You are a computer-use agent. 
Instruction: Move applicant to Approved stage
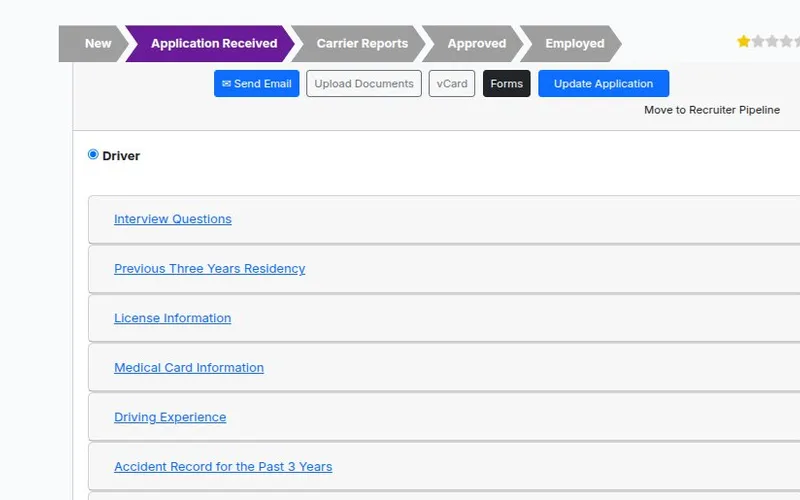[474, 43]
